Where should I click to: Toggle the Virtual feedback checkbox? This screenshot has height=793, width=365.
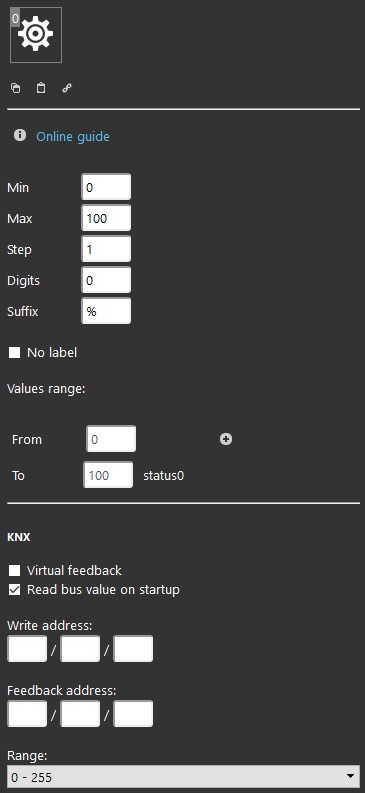point(15,570)
